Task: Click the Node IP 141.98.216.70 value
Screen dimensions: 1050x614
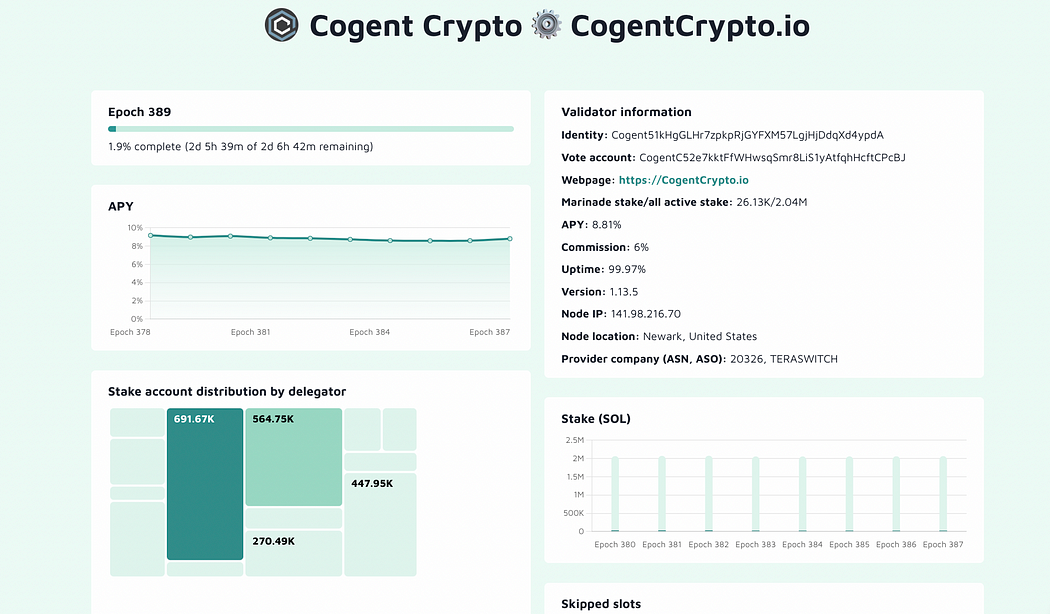Action: point(646,314)
